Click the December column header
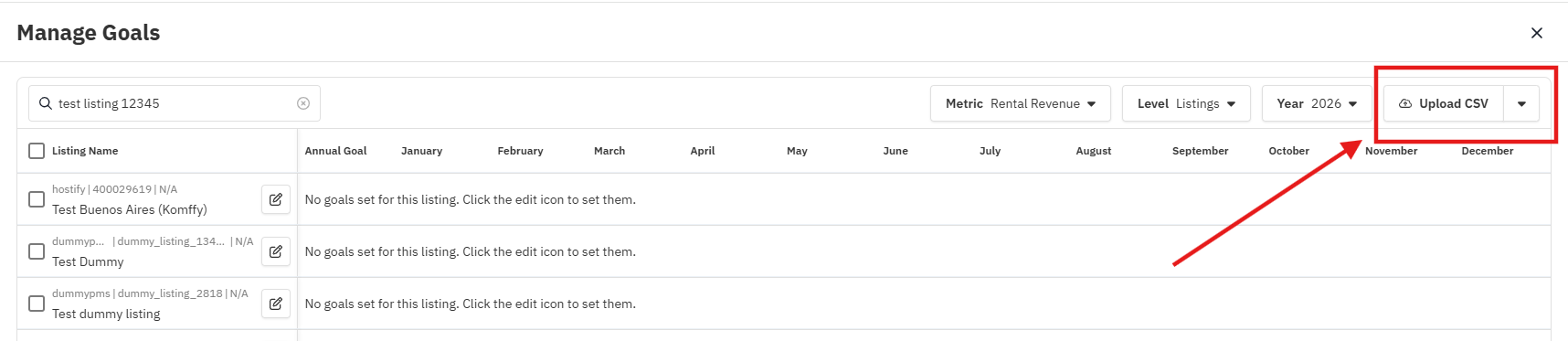The image size is (1568, 341). coord(1487,151)
